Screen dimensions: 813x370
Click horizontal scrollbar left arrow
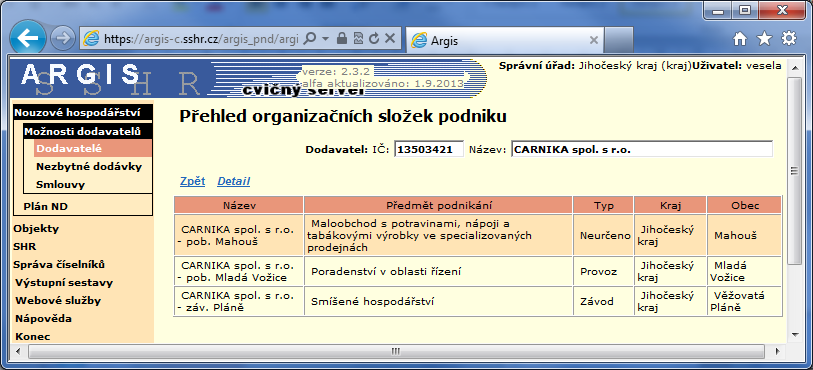19,351
